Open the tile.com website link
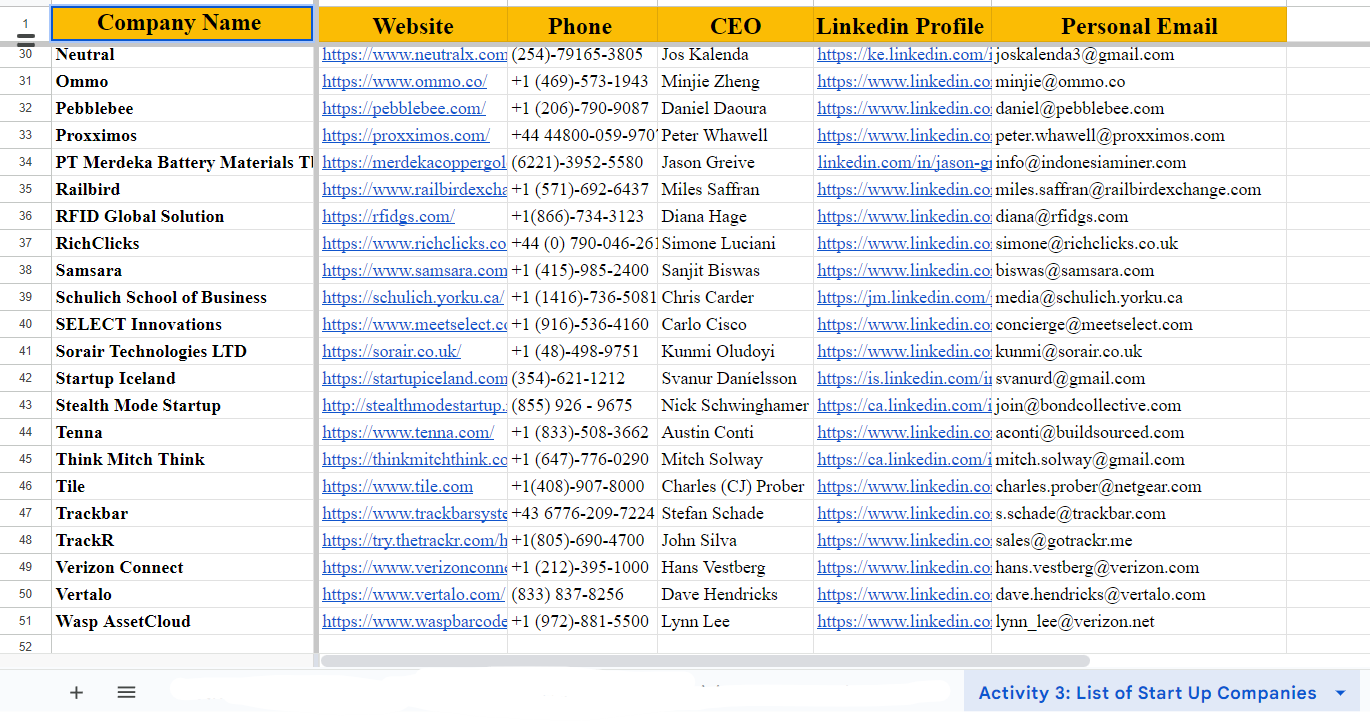1370x721 pixels. [397, 487]
